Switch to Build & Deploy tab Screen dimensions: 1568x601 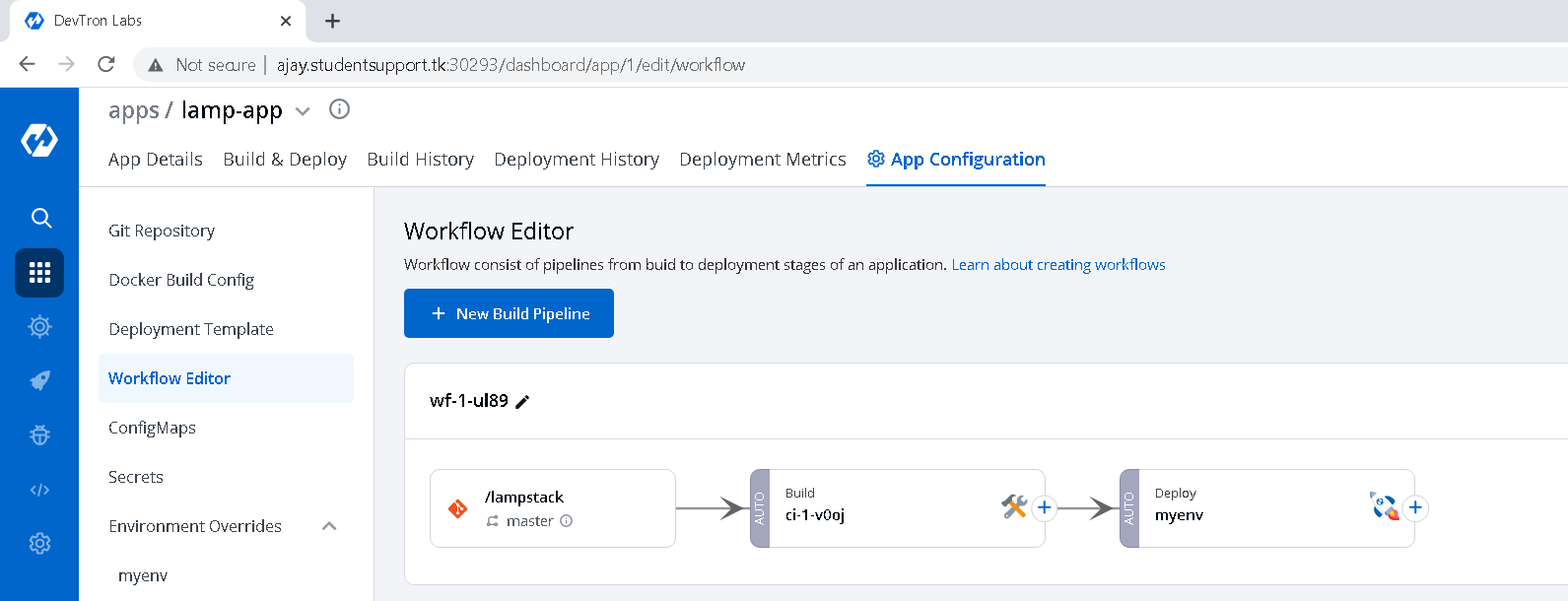pyautogui.click(x=285, y=160)
